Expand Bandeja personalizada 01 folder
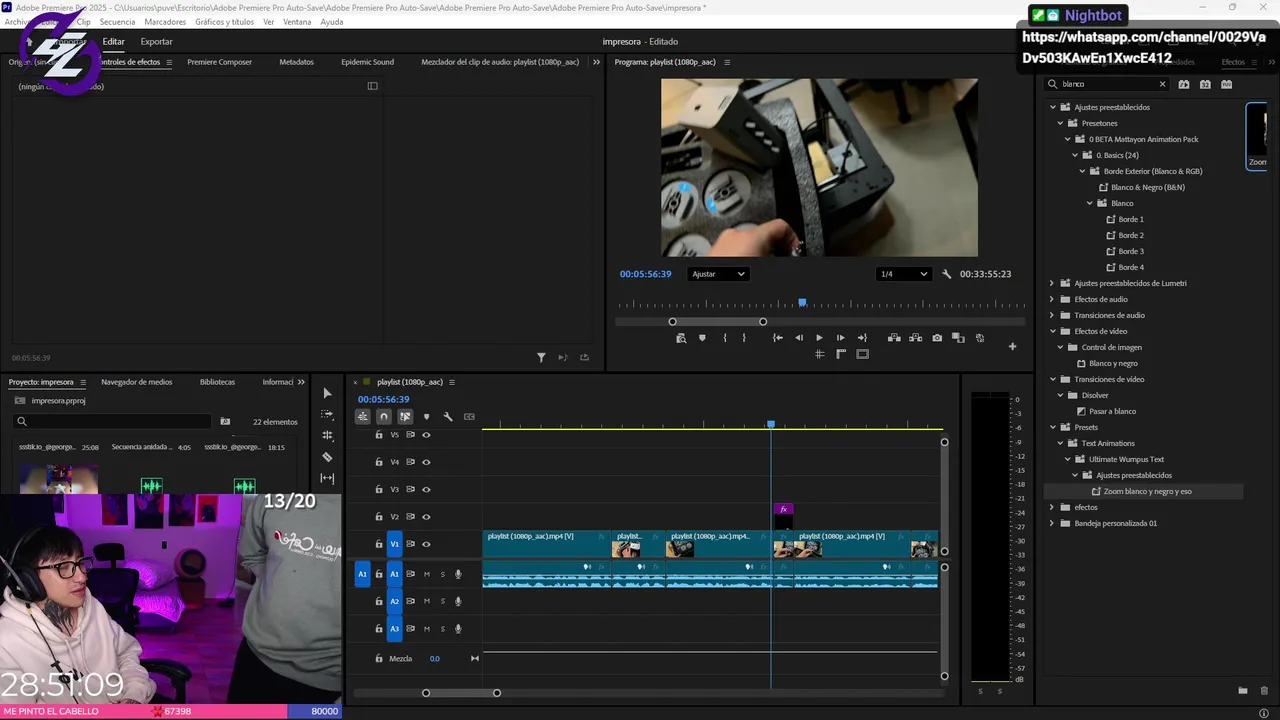The width and height of the screenshot is (1280, 720). [1052, 523]
